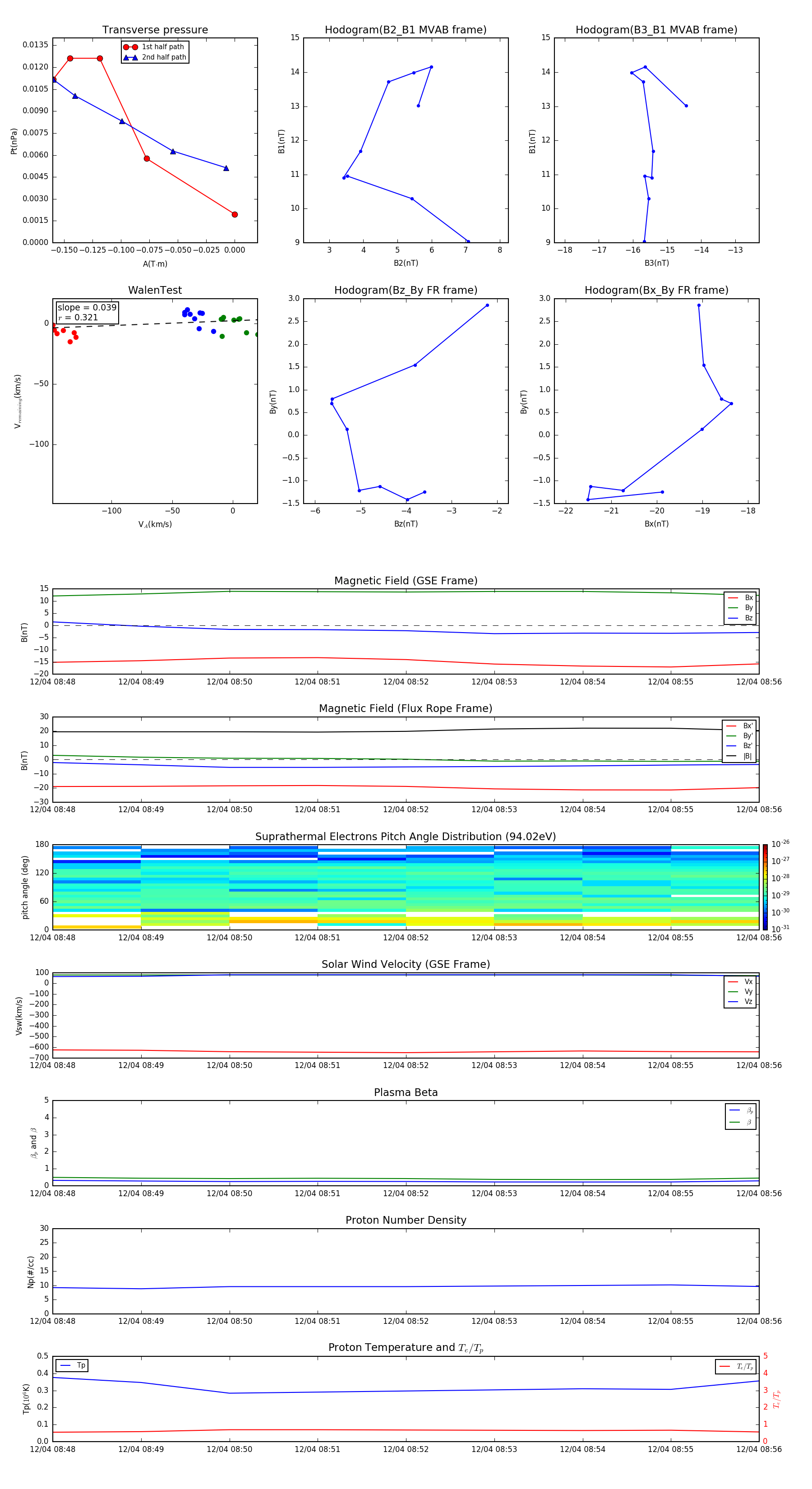
Task: Click the 'Magnetic Field (GSE Frame)' title
Action: pos(406,581)
